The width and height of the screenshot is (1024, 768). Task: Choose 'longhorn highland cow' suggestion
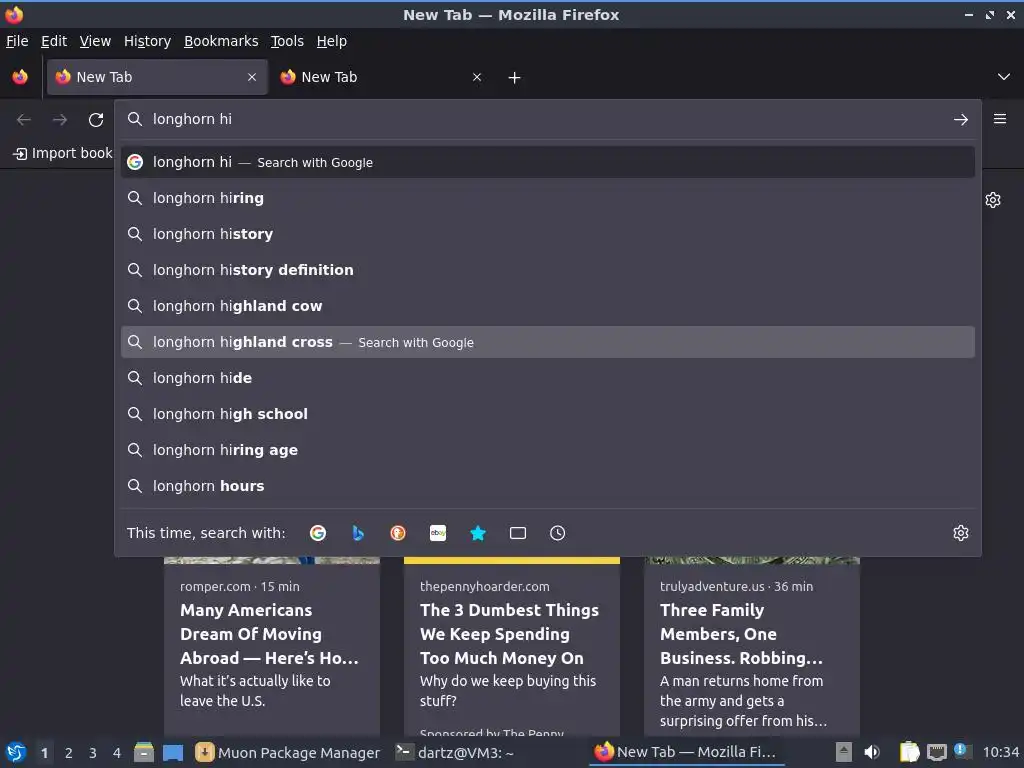[x=548, y=306]
